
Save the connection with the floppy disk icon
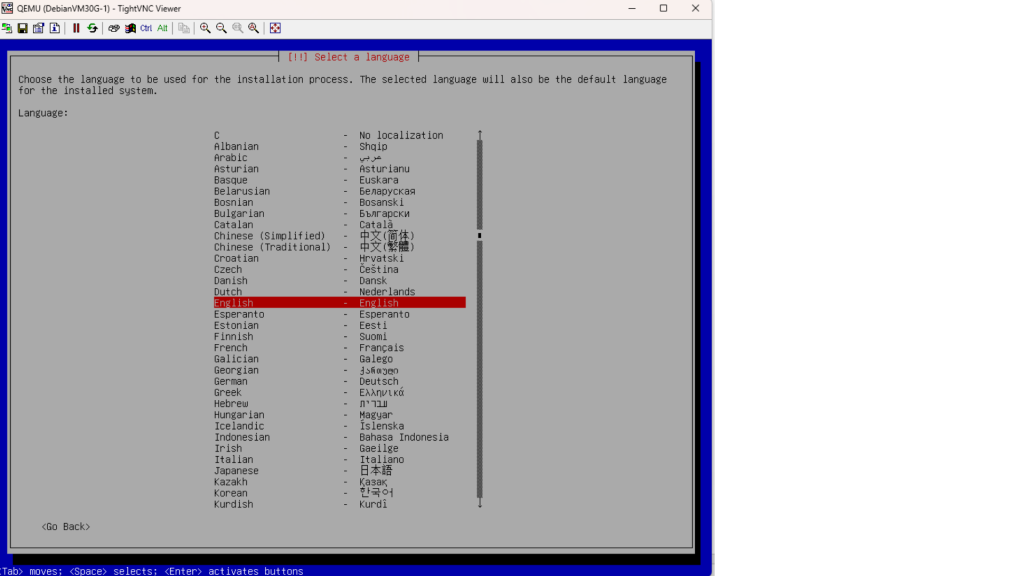(x=22, y=28)
